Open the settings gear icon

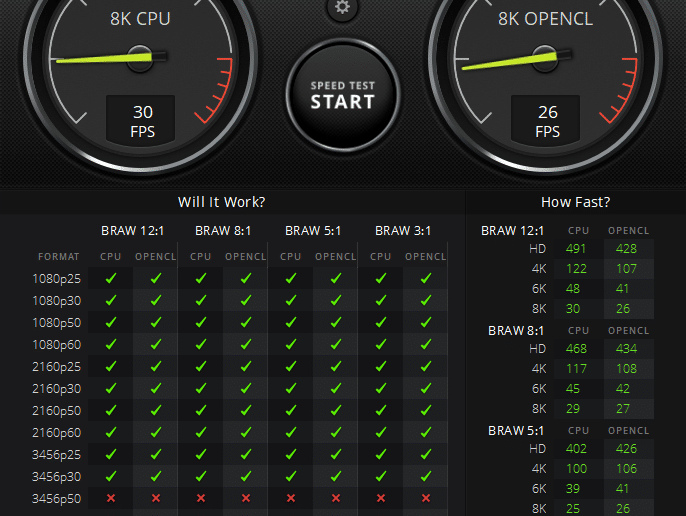pos(343,7)
